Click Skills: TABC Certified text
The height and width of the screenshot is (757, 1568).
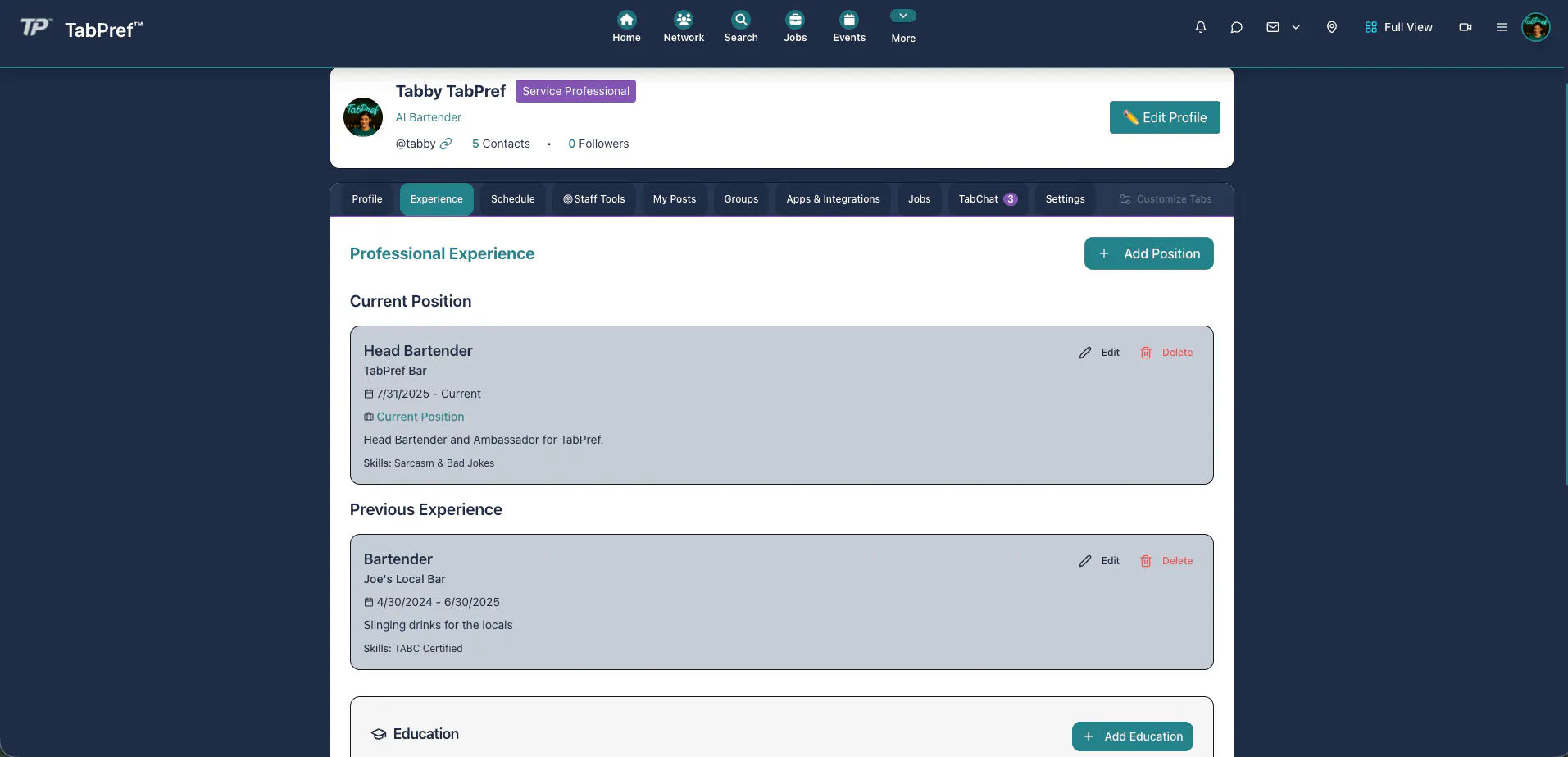(413, 649)
